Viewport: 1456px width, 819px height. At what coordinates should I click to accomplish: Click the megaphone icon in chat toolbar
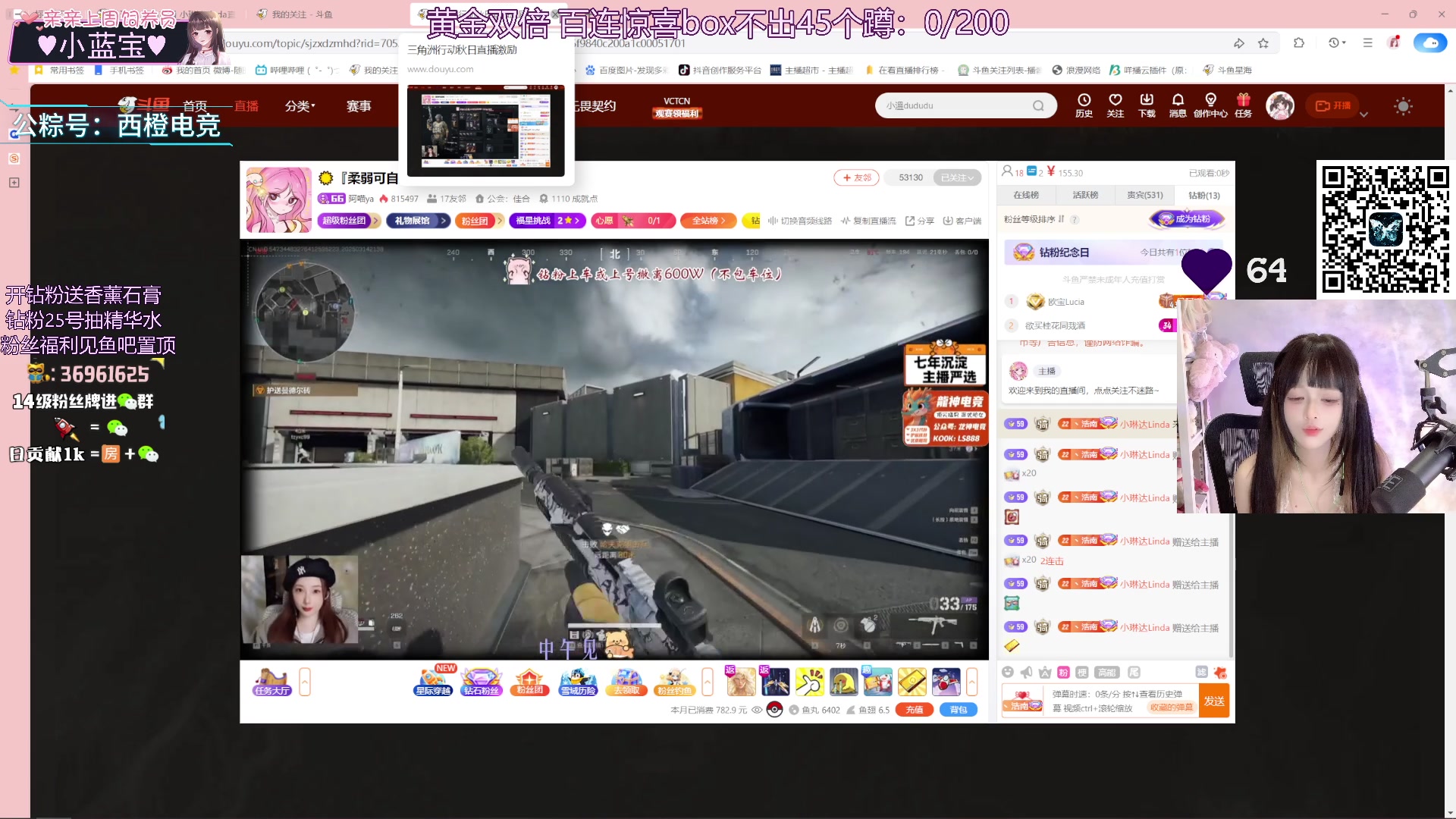pos(1026,673)
